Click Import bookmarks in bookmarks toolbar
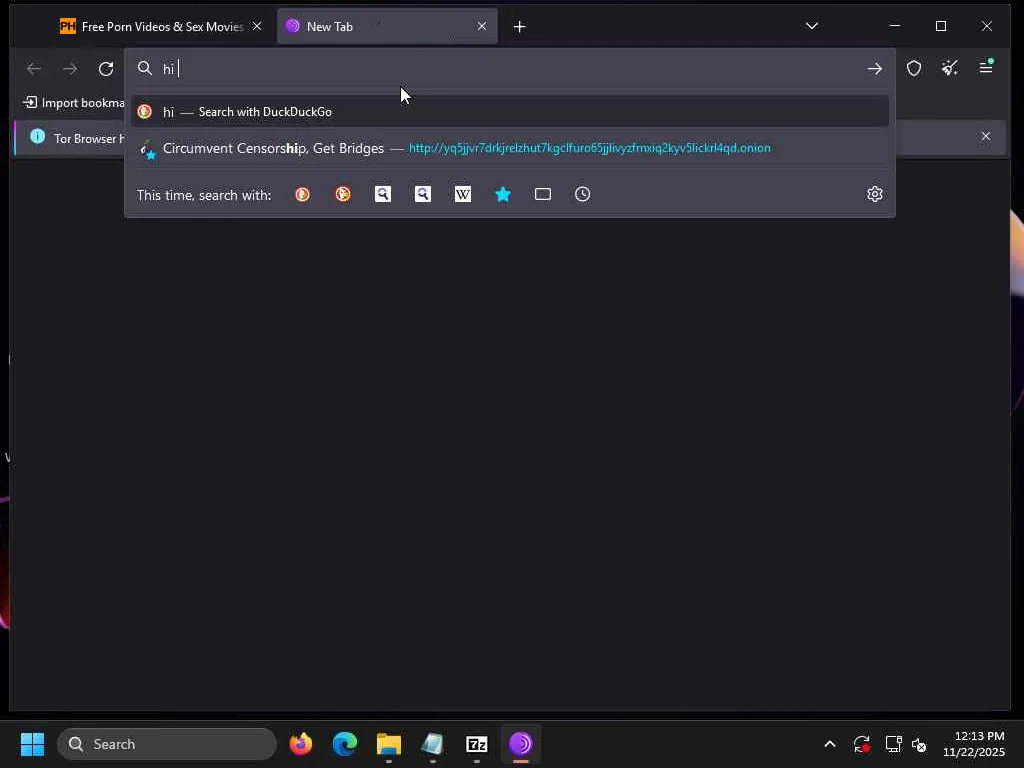1024x768 pixels. (x=73, y=103)
